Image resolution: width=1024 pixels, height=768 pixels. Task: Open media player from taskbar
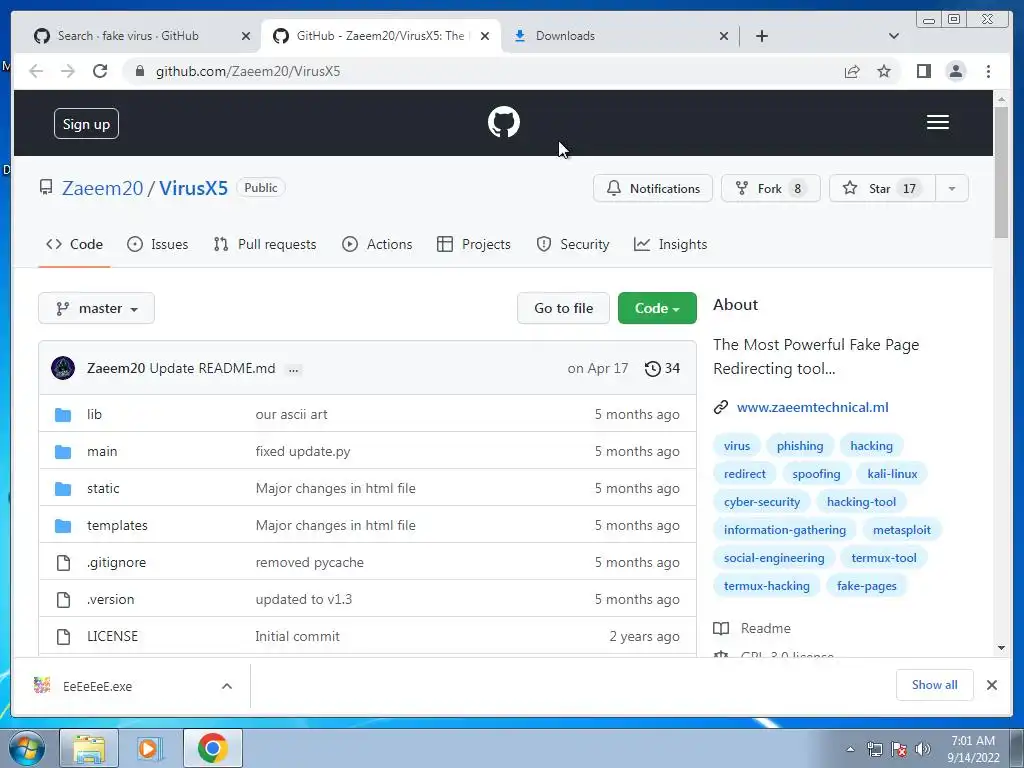[x=149, y=748]
